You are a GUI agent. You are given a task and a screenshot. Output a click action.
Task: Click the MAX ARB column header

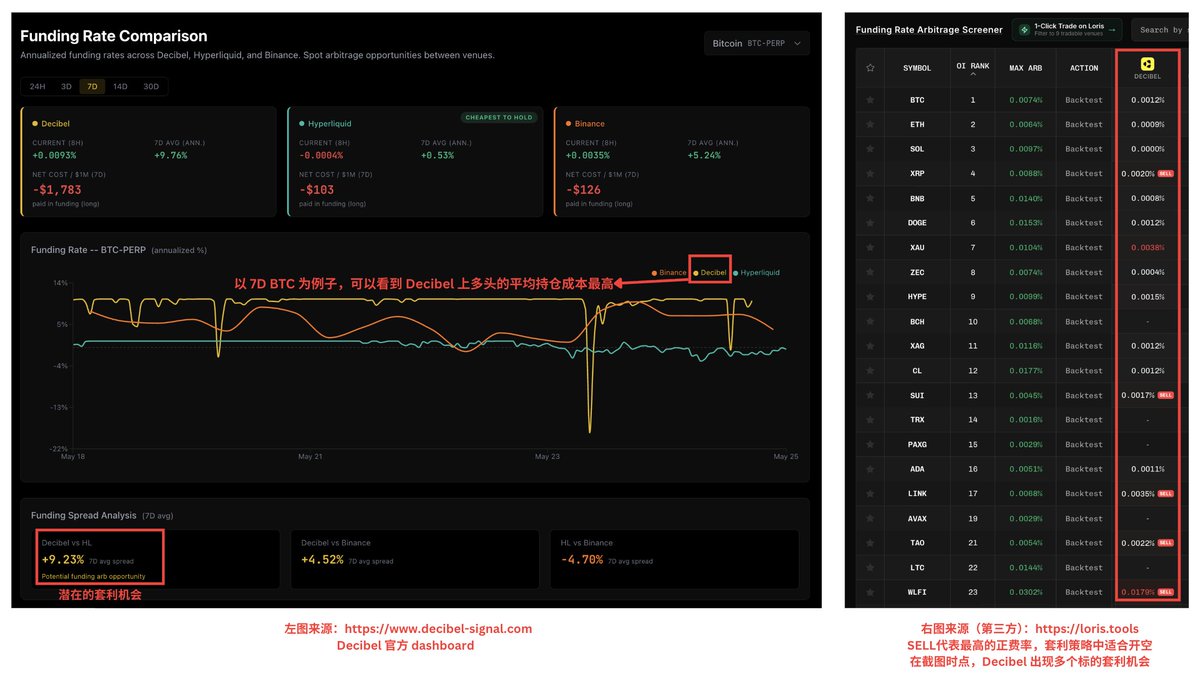tap(1026, 68)
